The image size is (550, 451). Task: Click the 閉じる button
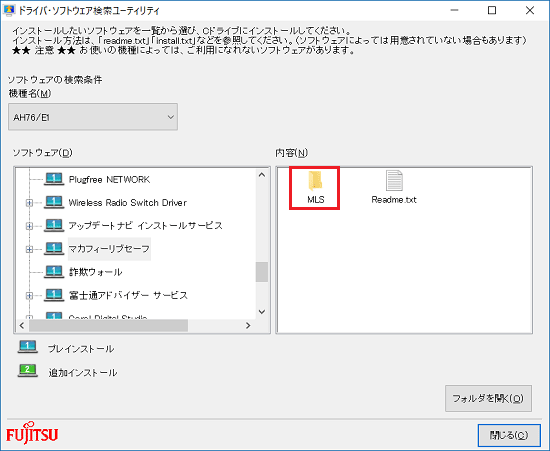tap(509, 436)
